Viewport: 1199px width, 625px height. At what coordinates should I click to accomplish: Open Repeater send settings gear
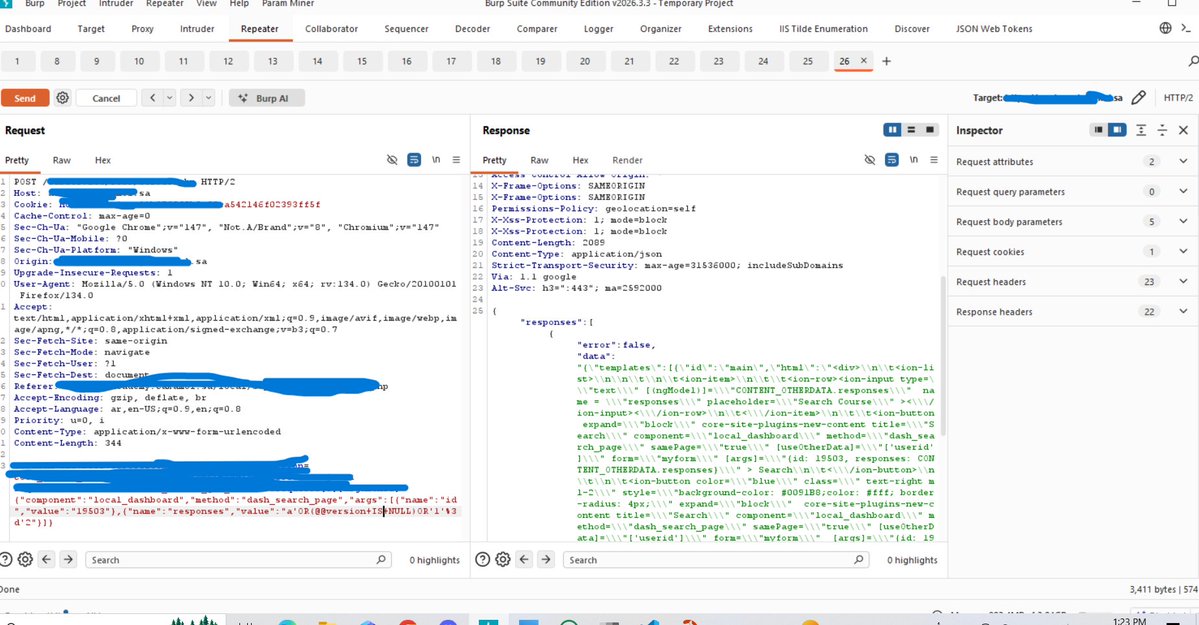[63, 98]
